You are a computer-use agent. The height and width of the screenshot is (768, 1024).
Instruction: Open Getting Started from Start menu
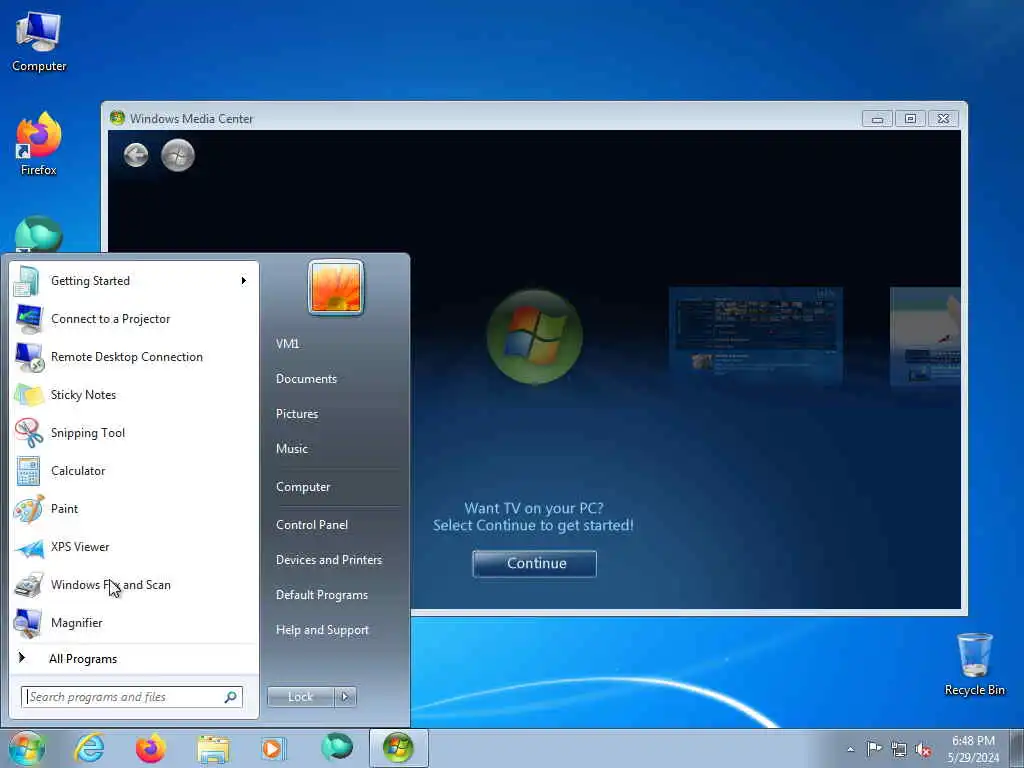tap(134, 281)
